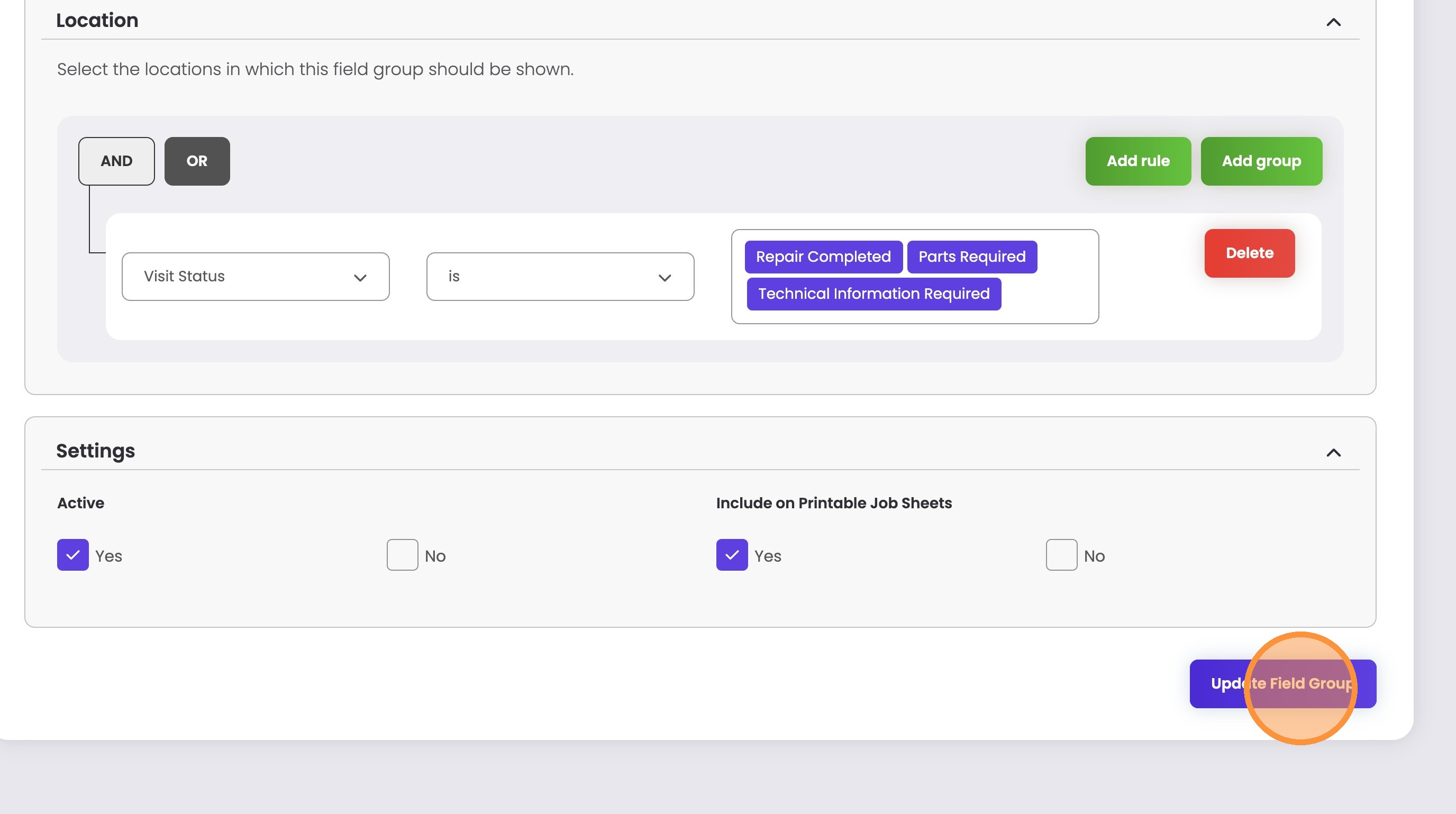Collapse the Settings section chevron
This screenshot has height=814, width=1456.
[x=1333, y=452]
